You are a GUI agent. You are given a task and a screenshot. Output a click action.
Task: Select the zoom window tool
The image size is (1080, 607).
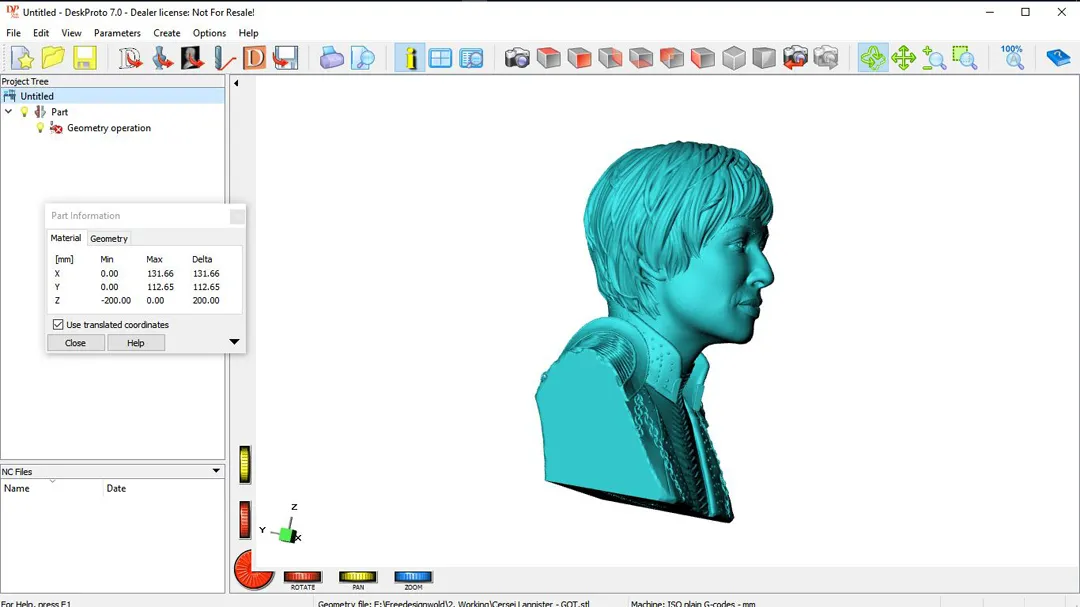(x=965, y=58)
